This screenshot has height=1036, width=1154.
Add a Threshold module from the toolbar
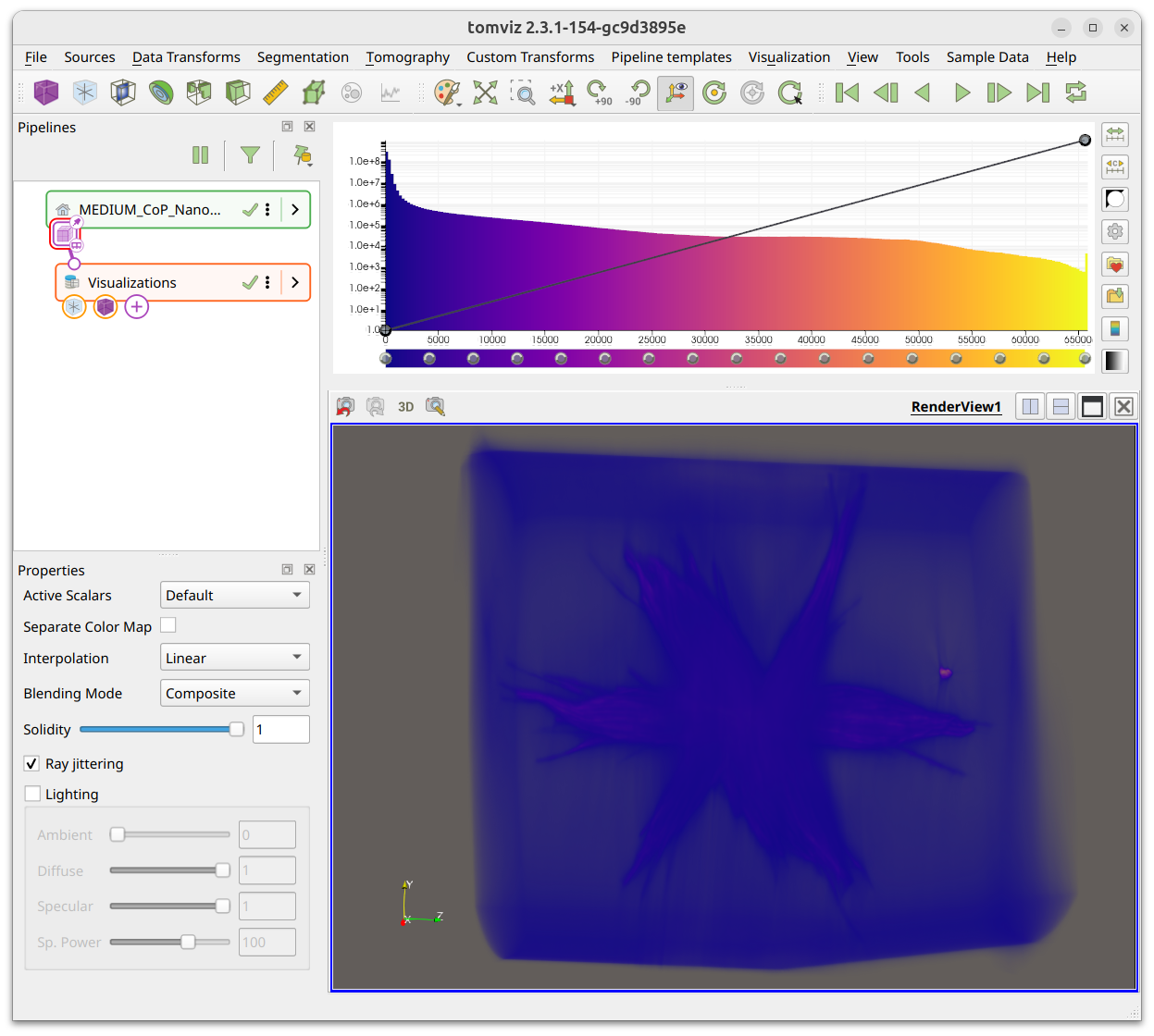click(x=199, y=92)
